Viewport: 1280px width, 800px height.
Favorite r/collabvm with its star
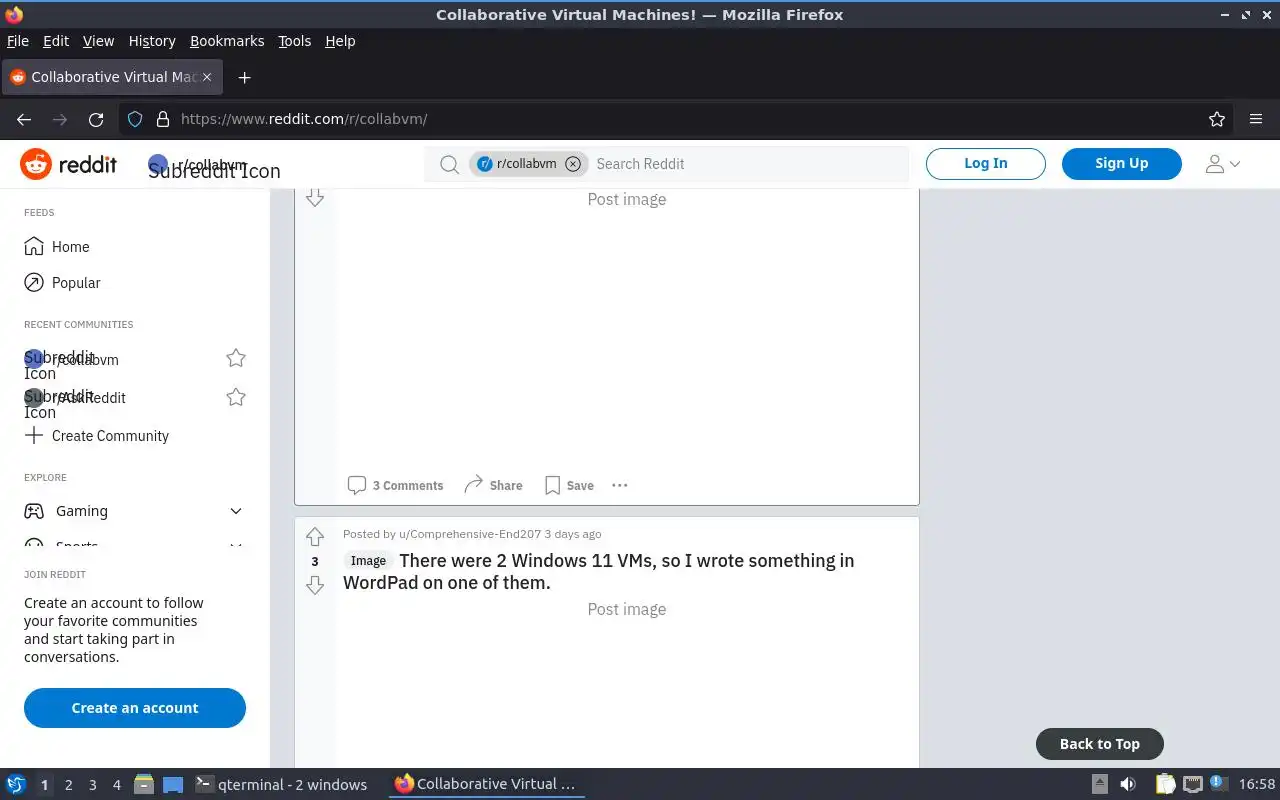tap(236, 358)
